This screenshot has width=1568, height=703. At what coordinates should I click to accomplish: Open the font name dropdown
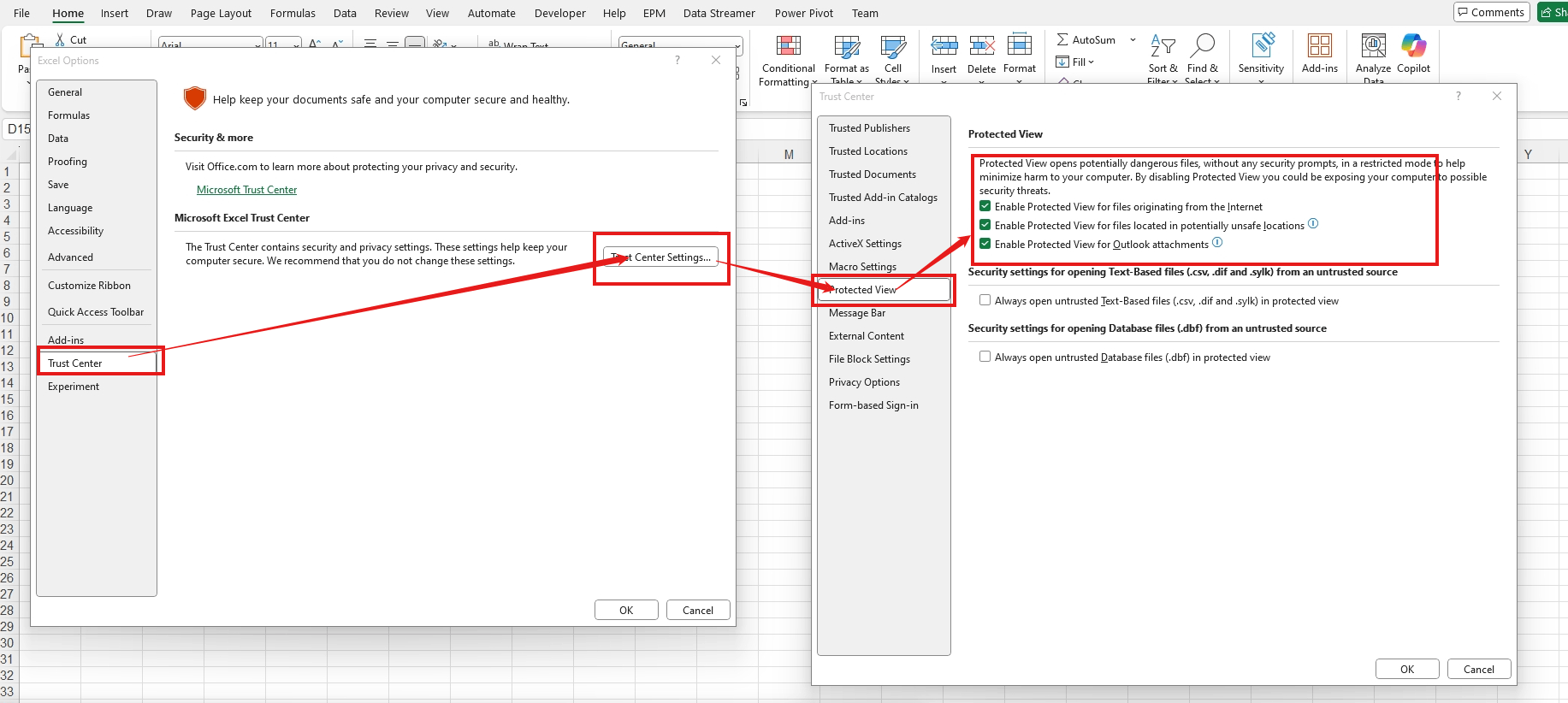[x=257, y=45]
